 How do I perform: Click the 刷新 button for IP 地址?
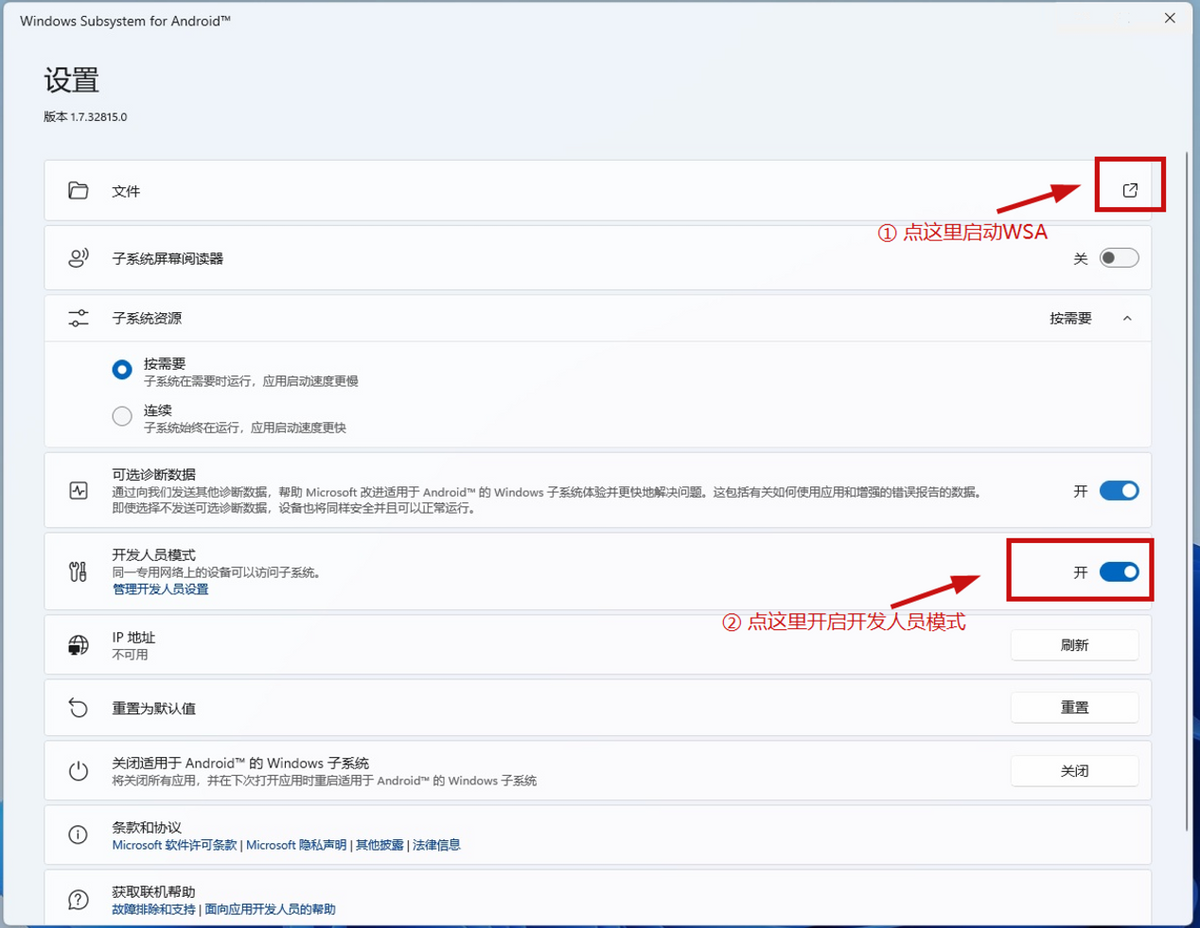[1074, 644]
